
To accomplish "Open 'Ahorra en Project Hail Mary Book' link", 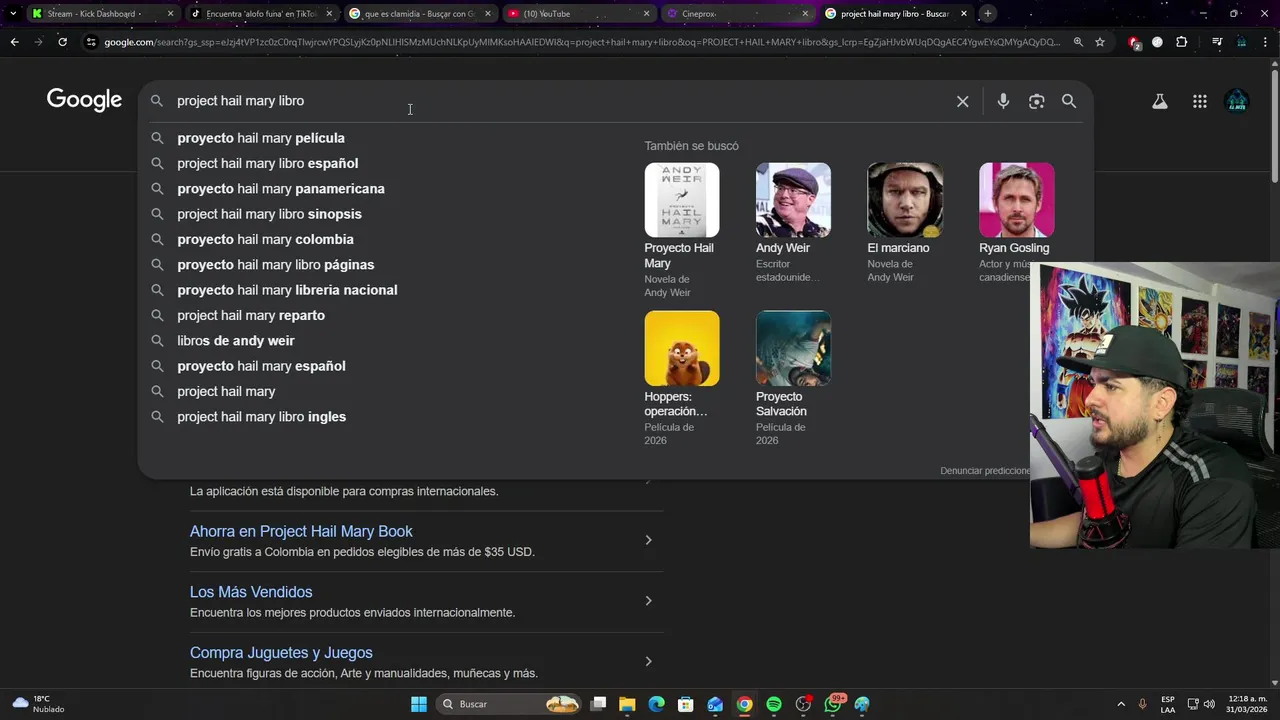I will (301, 531).
